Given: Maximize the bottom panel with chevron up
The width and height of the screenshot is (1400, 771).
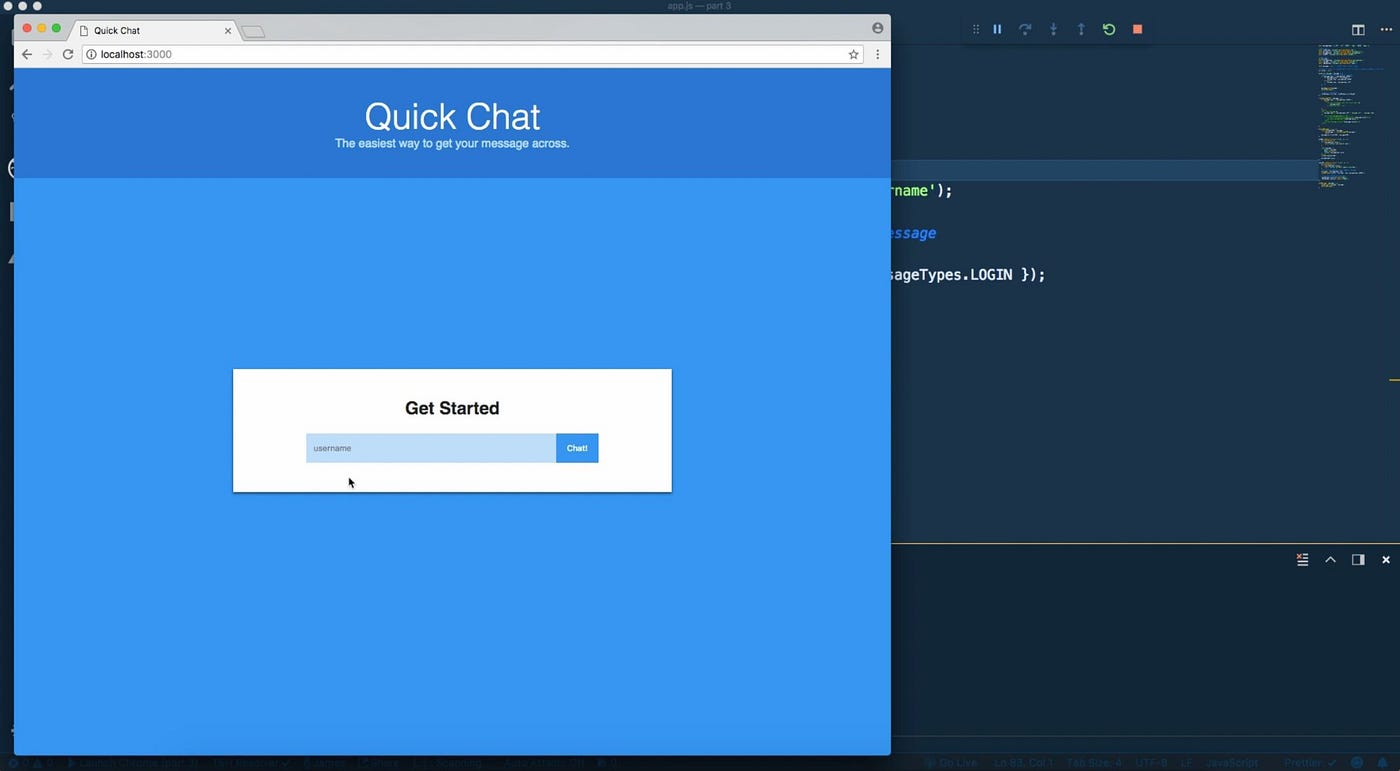Looking at the screenshot, I should 1330,560.
